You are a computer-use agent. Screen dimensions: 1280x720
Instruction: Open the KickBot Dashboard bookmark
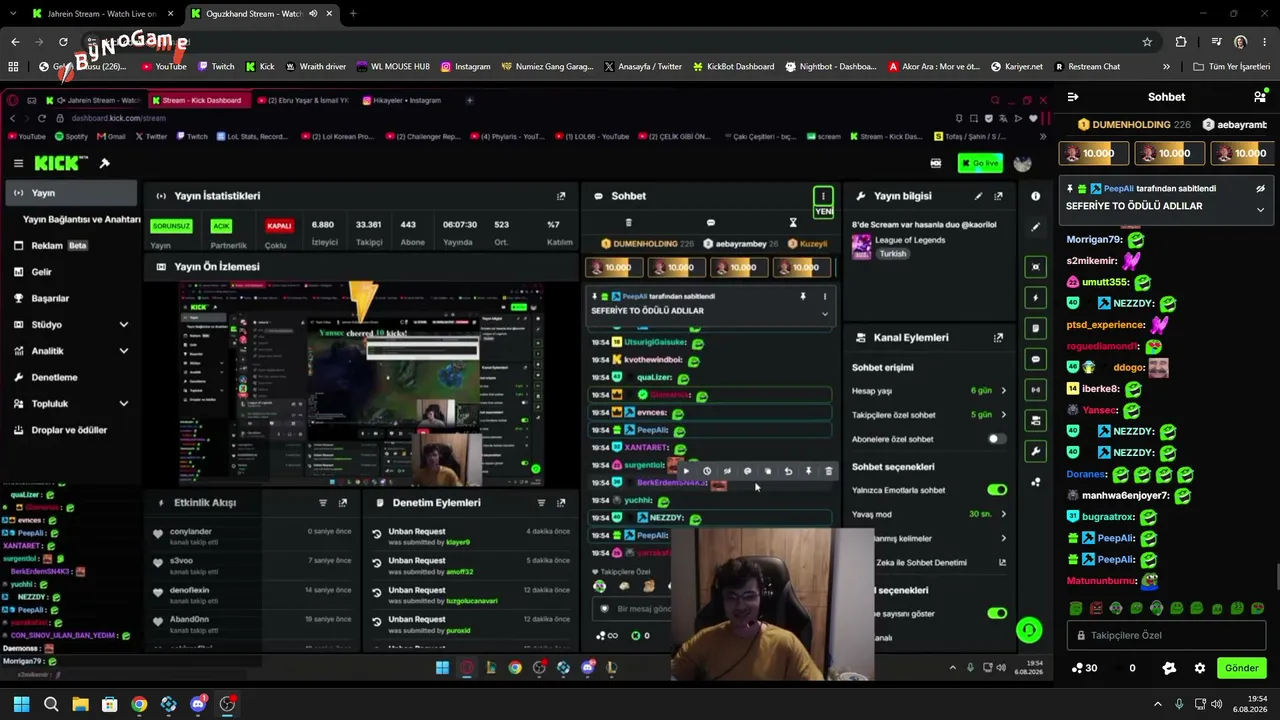pyautogui.click(x=732, y=67)
